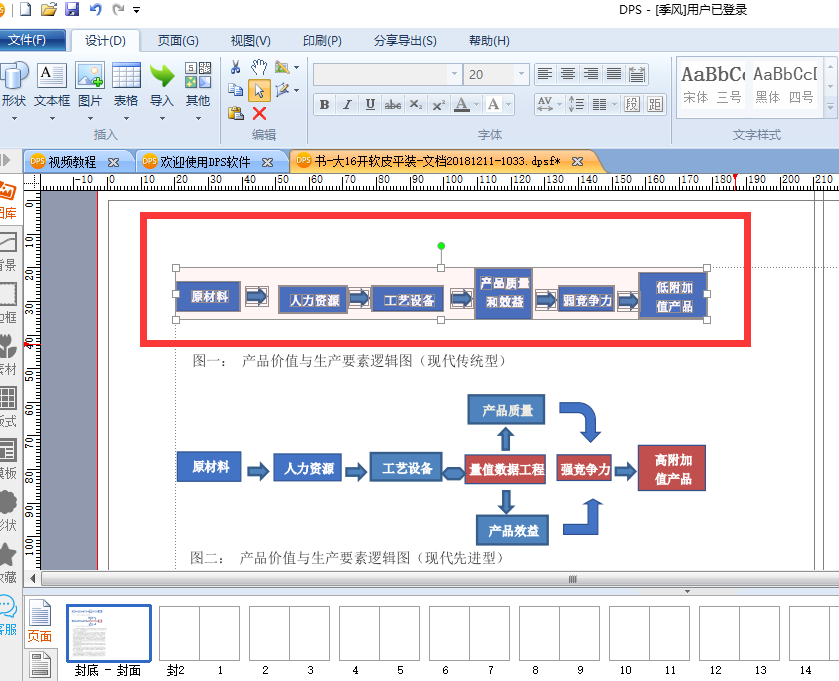Select the 黑体 四号 text style
The image size is (839, 681).
(784, 85)
